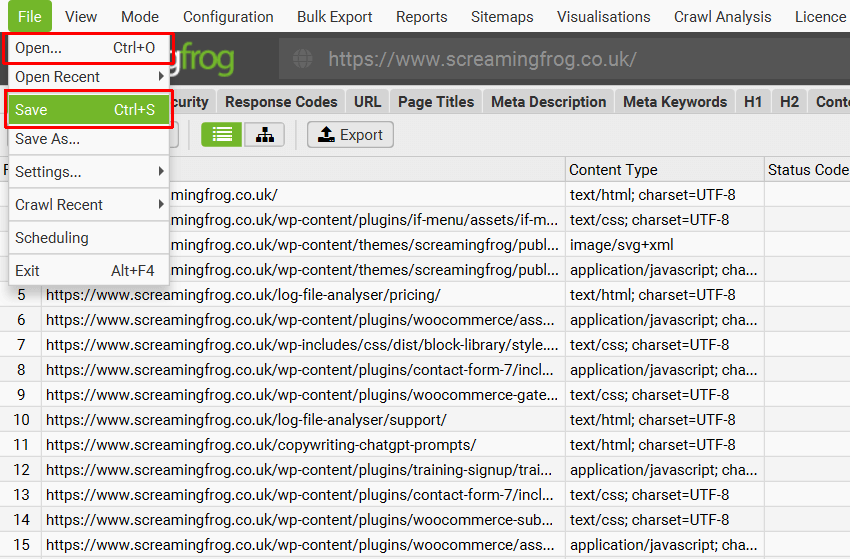Open the Visualisations menu
850x559 pixels.
click(x=603, y=17)
